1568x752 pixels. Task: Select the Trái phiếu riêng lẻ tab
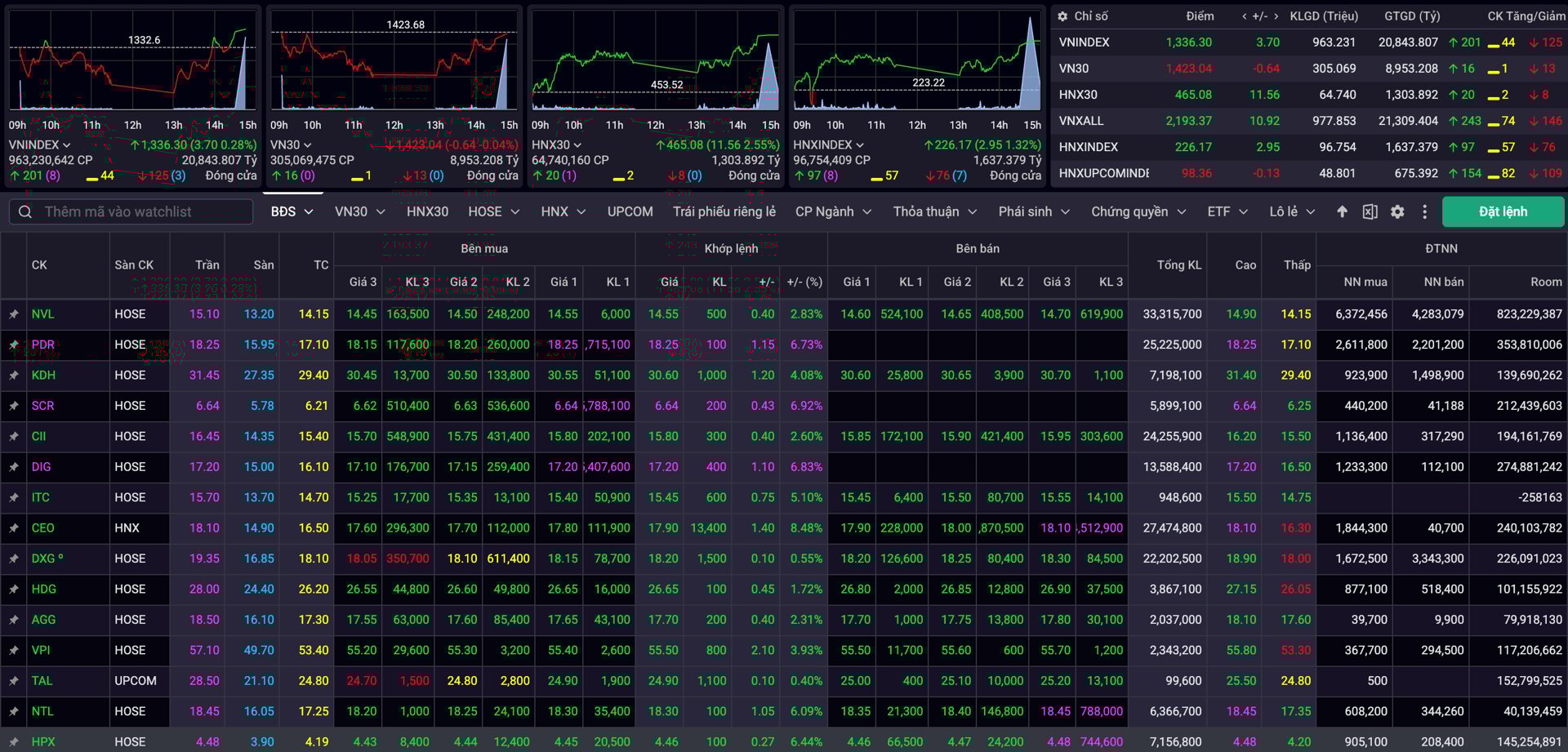[x=724, y=211]
